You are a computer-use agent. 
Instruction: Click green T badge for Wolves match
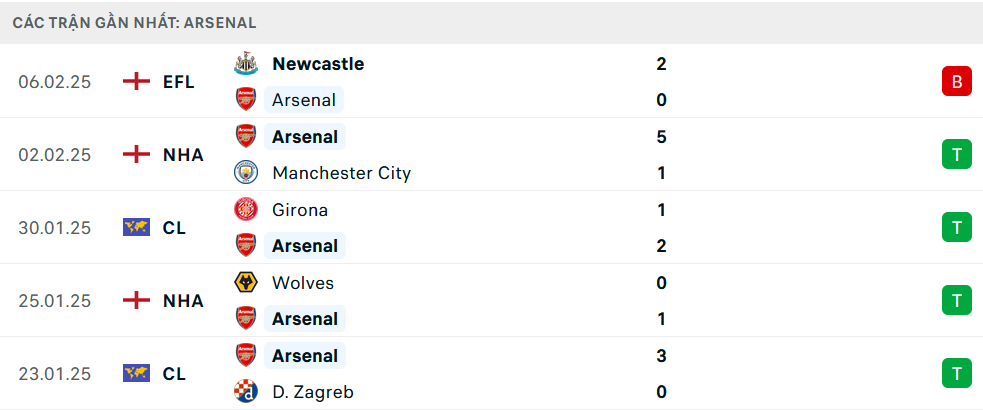click(956, 301)
